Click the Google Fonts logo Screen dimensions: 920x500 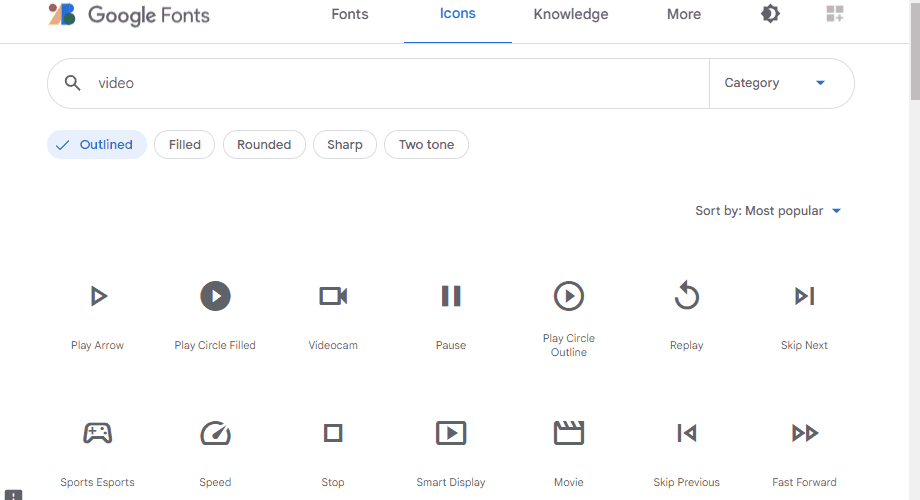coord(130,15)
